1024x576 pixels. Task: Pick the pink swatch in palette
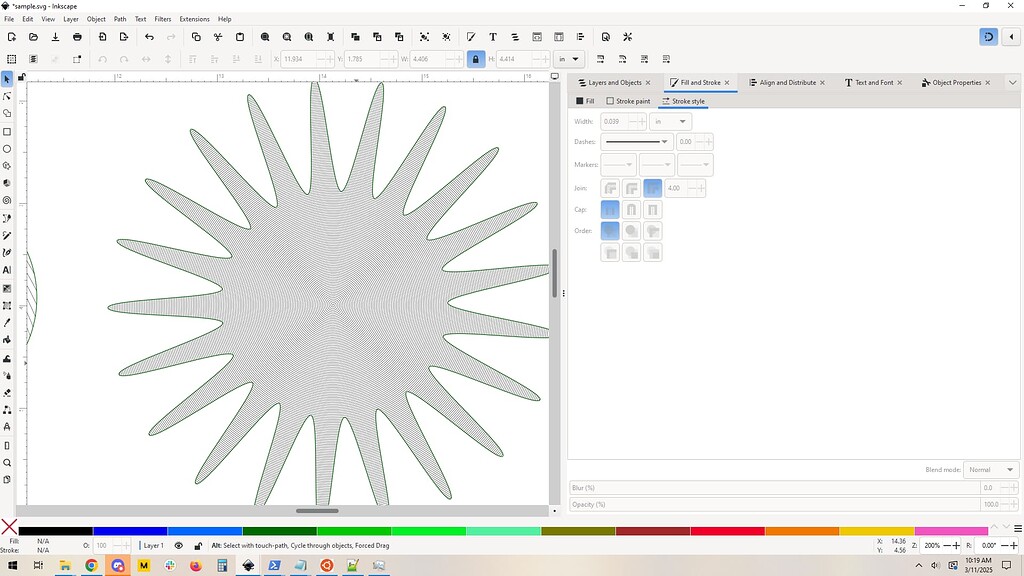click(951, 531)
